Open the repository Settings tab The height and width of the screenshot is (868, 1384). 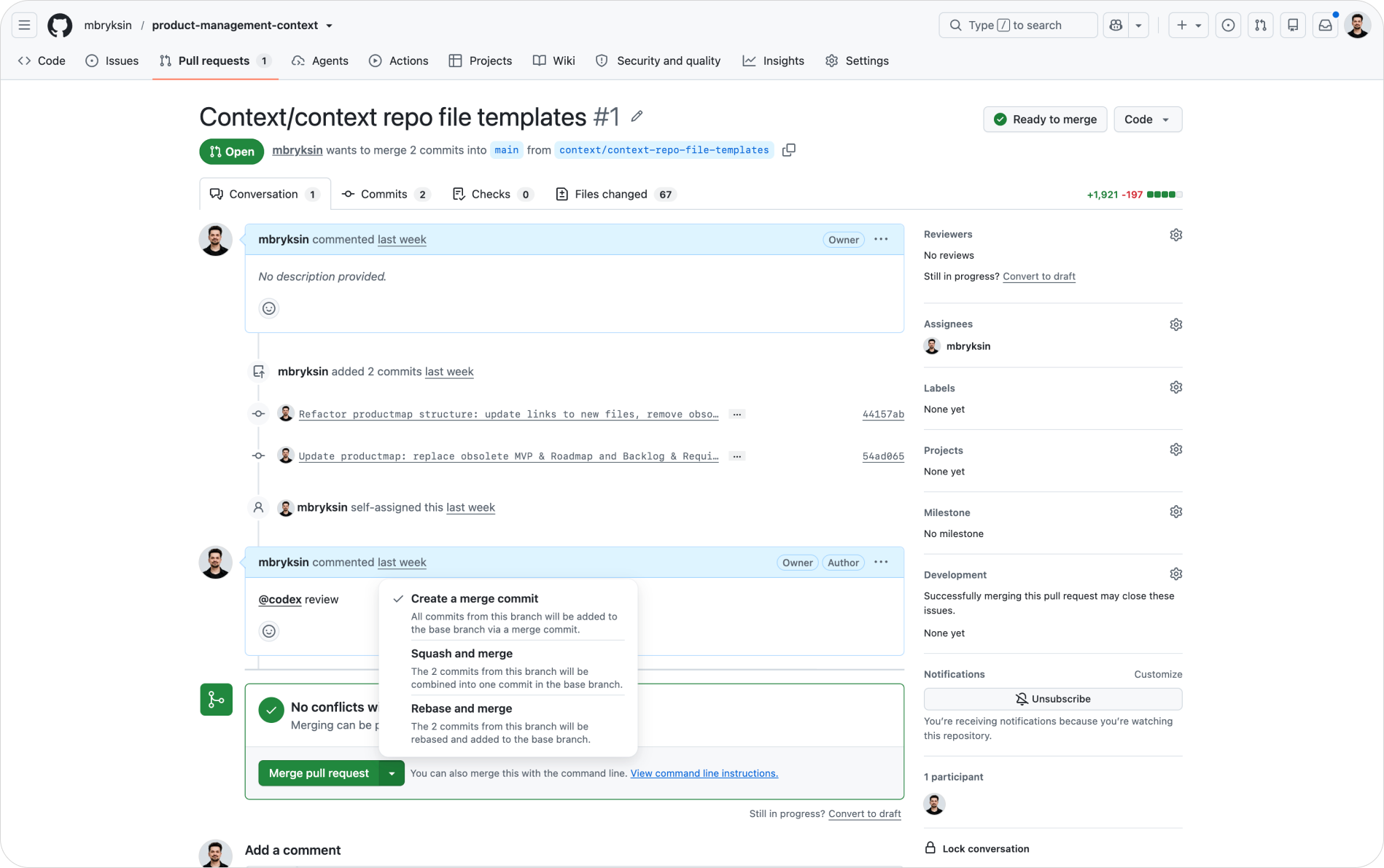[857, 60]
